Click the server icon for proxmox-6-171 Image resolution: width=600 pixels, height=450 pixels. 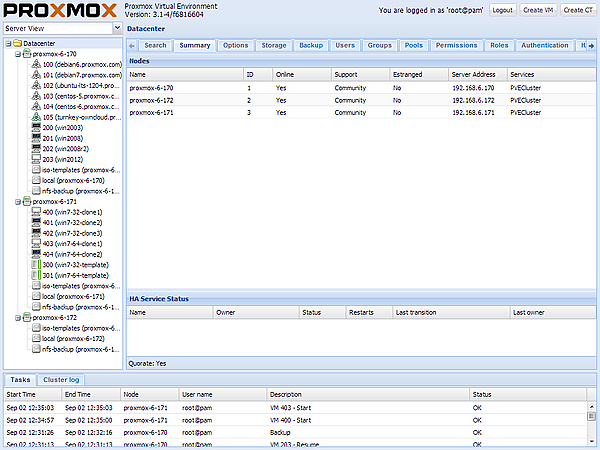[x=27, y=201]
